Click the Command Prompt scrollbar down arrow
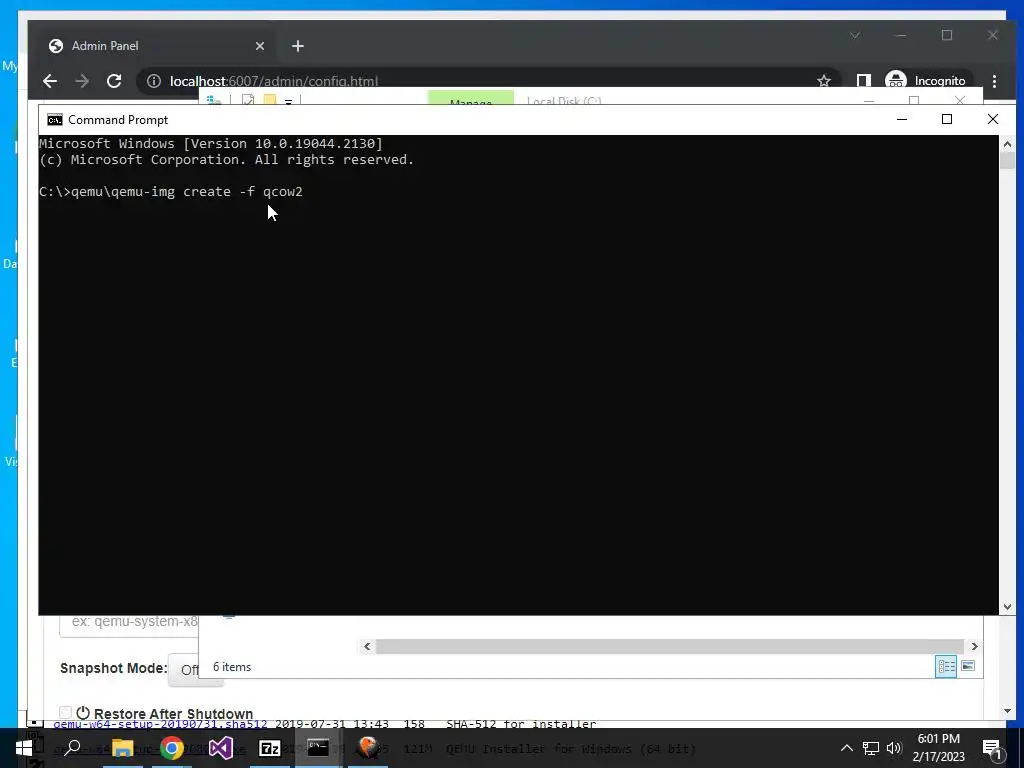The height and width of the screenshot is (768, 1024). click(1007, 607)
